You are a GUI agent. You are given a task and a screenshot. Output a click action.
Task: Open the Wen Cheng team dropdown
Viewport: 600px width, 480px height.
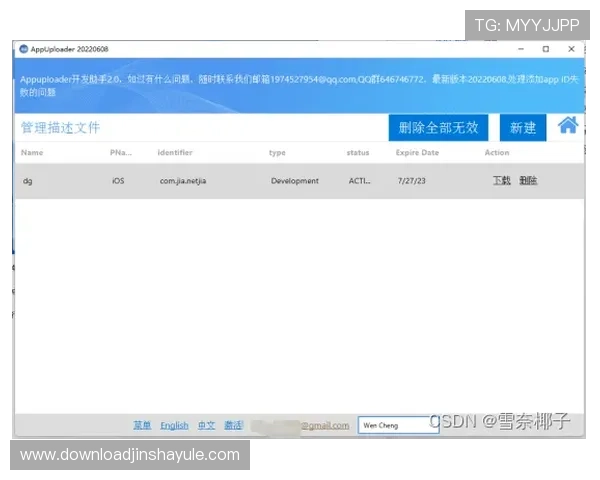tap(398, 425)
